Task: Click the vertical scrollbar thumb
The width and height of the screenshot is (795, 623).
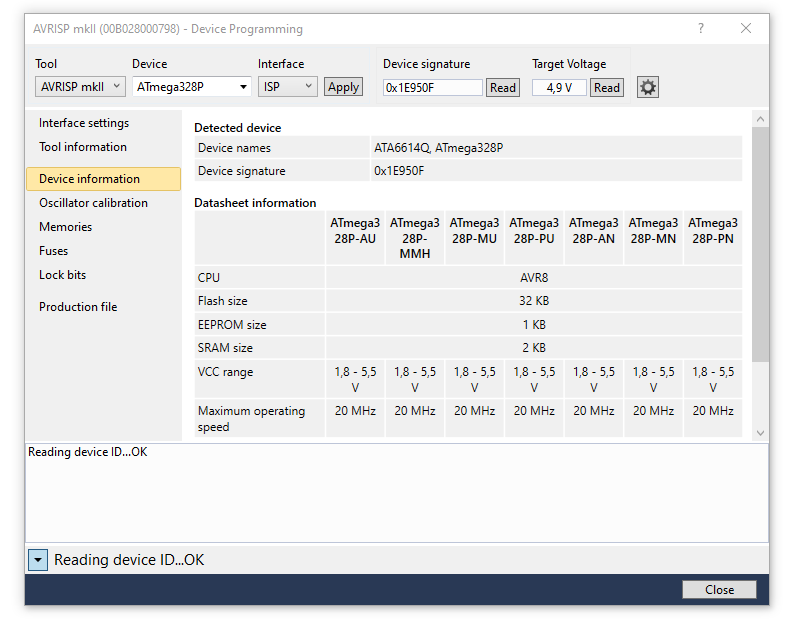Action: (760, 244)
